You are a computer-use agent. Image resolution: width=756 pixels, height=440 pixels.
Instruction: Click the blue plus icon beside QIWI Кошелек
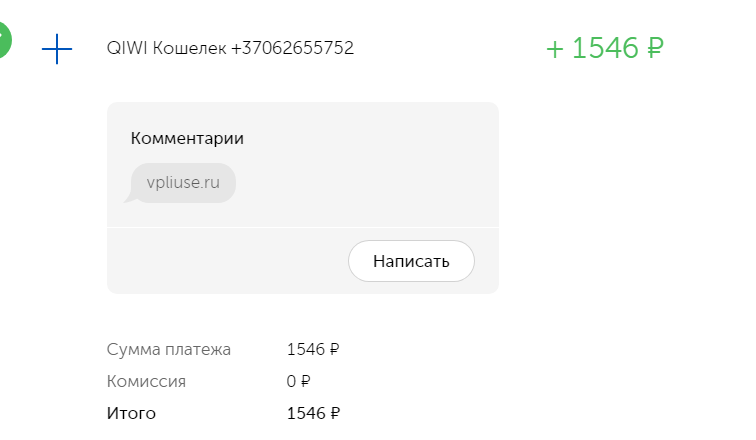coord(57,49)
